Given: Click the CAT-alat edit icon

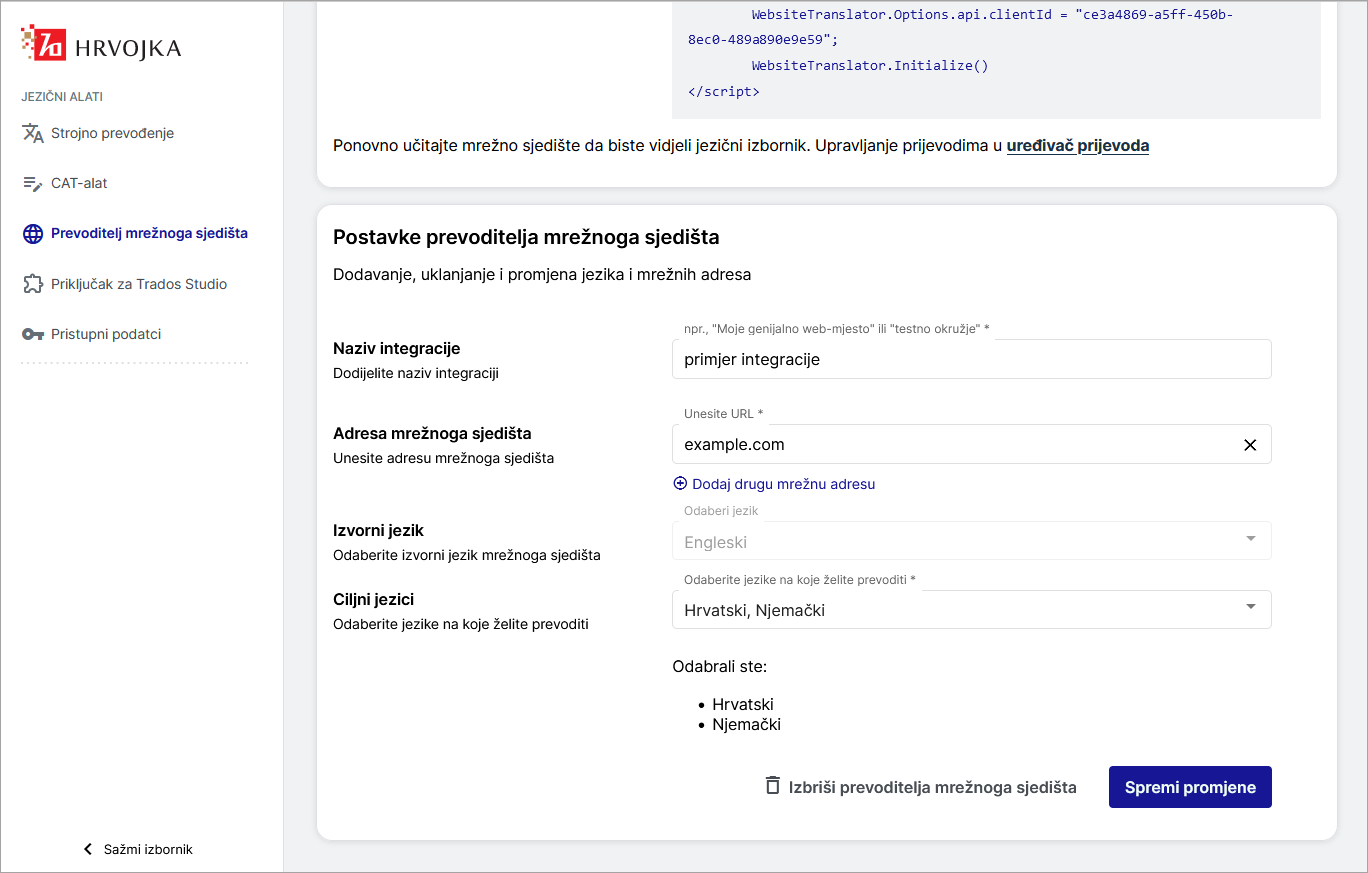Looking at the screenshot, I should tap(33, 183).
